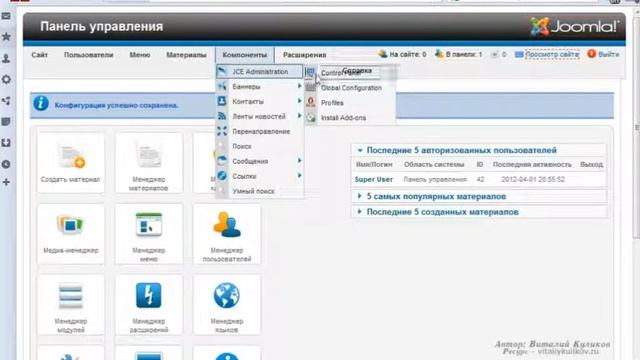
Task: Click the notes icon in browser sidebar
Action: pyautogui.click(x=6, y=122)
